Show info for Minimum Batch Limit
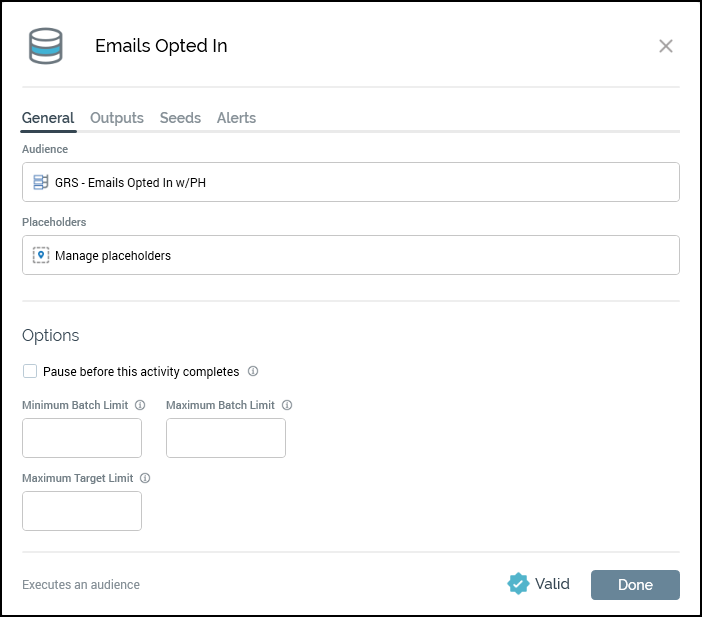Image resolution: width=702 pixels, height=617 pixels. 140,405
